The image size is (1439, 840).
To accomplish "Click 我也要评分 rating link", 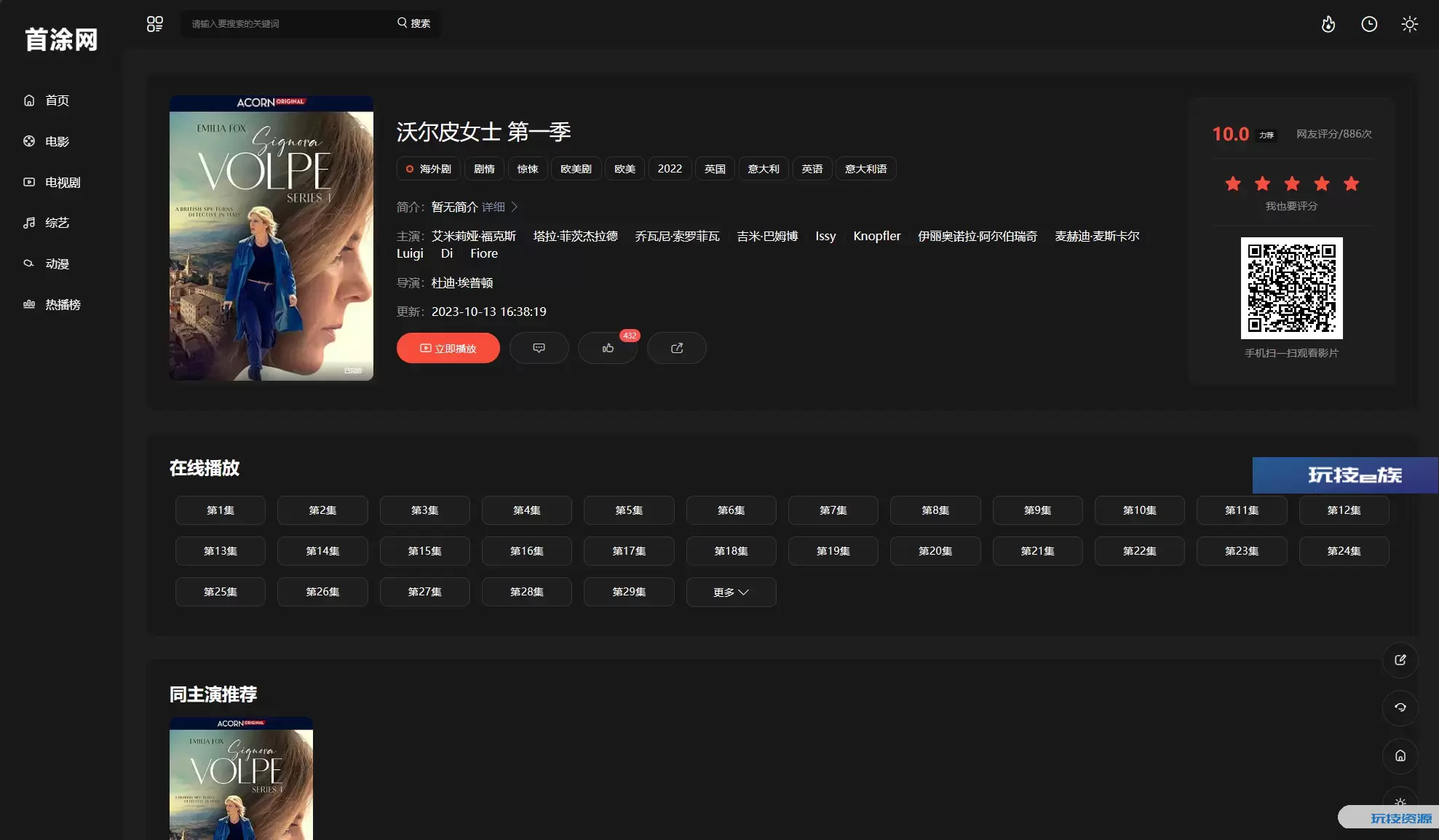I will (x=1292, y=206).
